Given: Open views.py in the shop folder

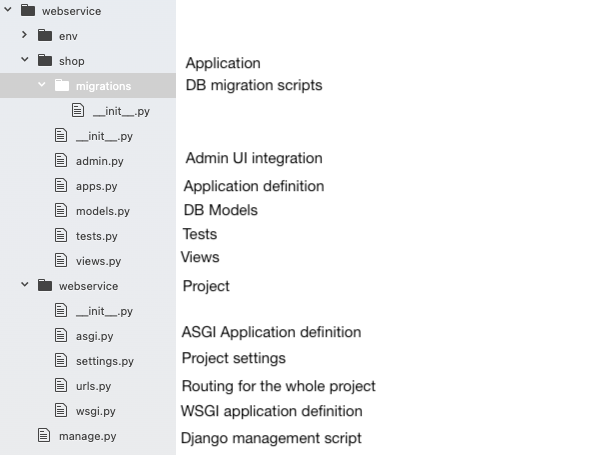Looking at the screenshot, I should 98,261.
